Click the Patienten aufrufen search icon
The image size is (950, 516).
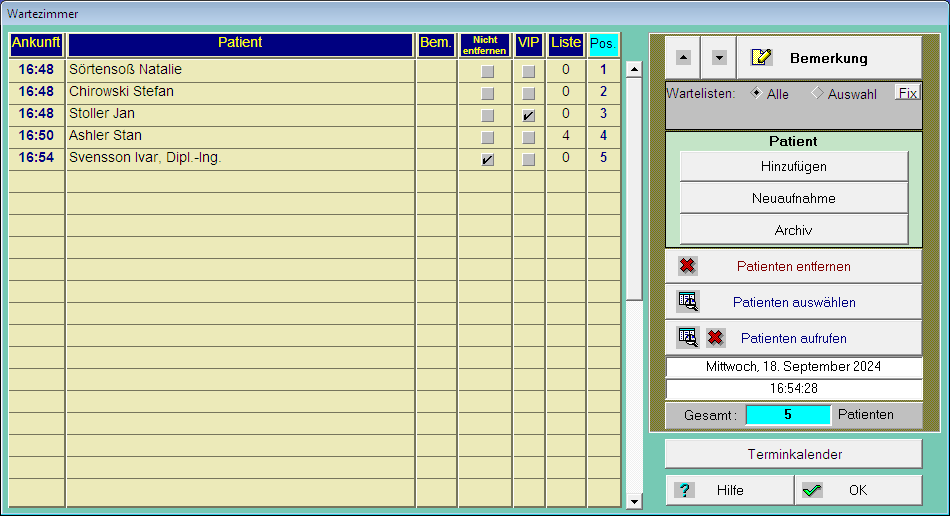(x=687, y=338)
